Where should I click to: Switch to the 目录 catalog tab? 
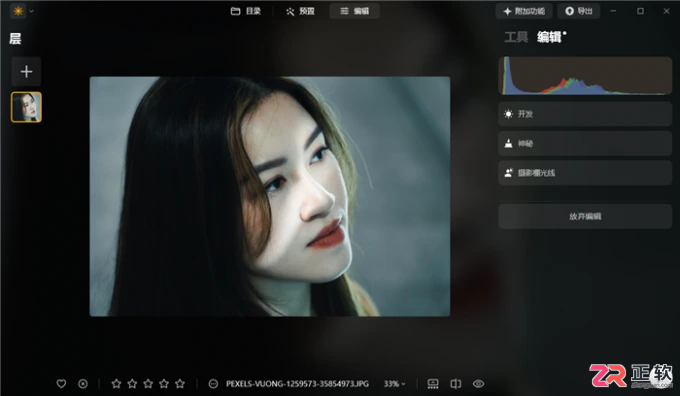click(x=245, y=11)
